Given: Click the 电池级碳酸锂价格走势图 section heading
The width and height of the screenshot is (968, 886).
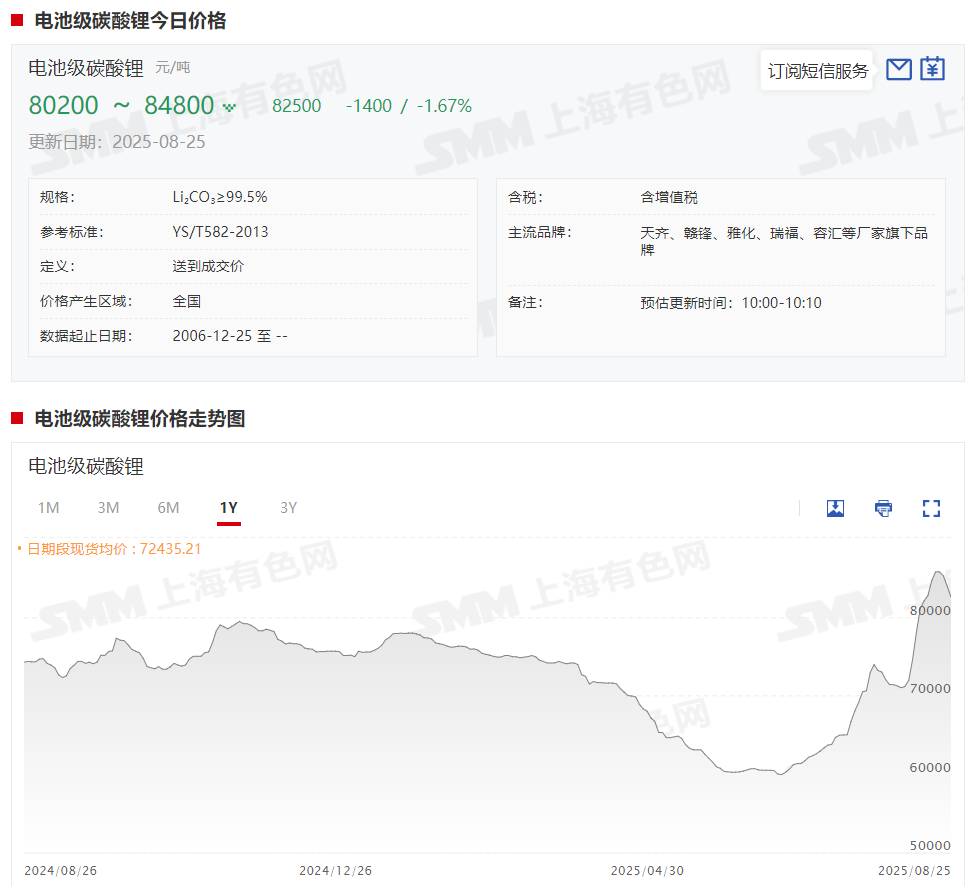Looking at the screenshot, I should [x=139, y=419].
